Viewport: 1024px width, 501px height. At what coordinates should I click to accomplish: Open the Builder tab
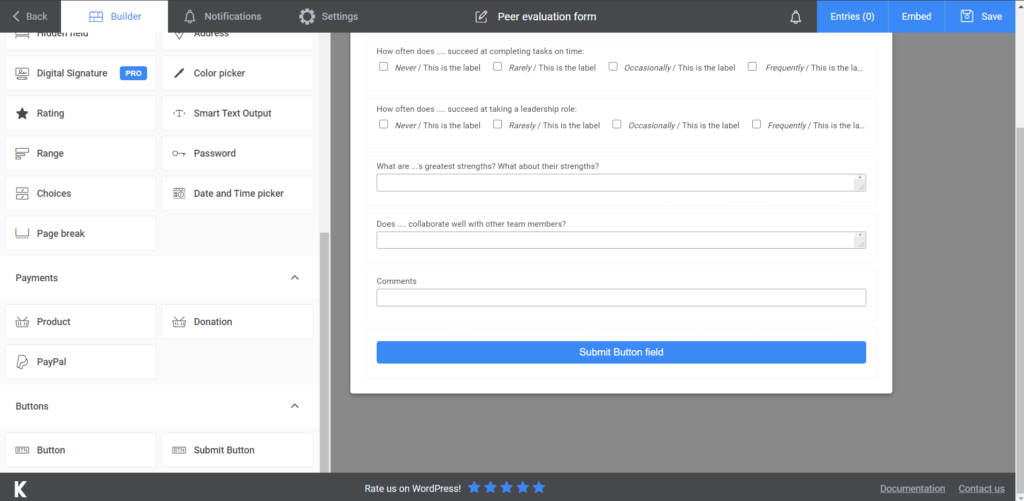click(114, 16)
